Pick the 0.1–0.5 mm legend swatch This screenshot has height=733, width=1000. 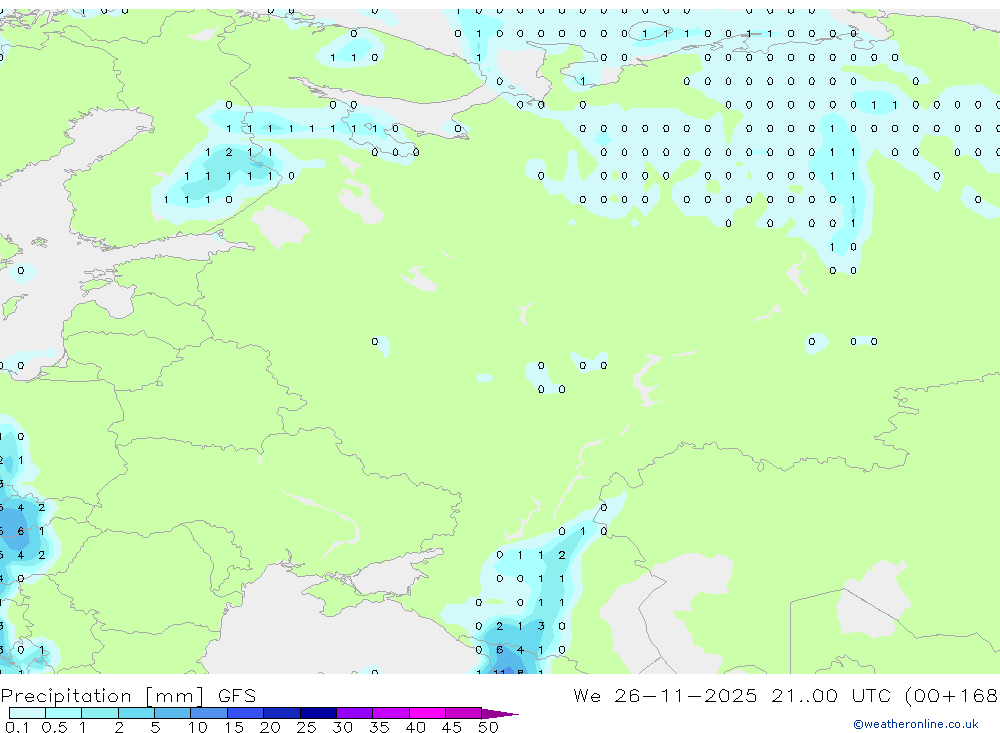[x=27, y=713]
